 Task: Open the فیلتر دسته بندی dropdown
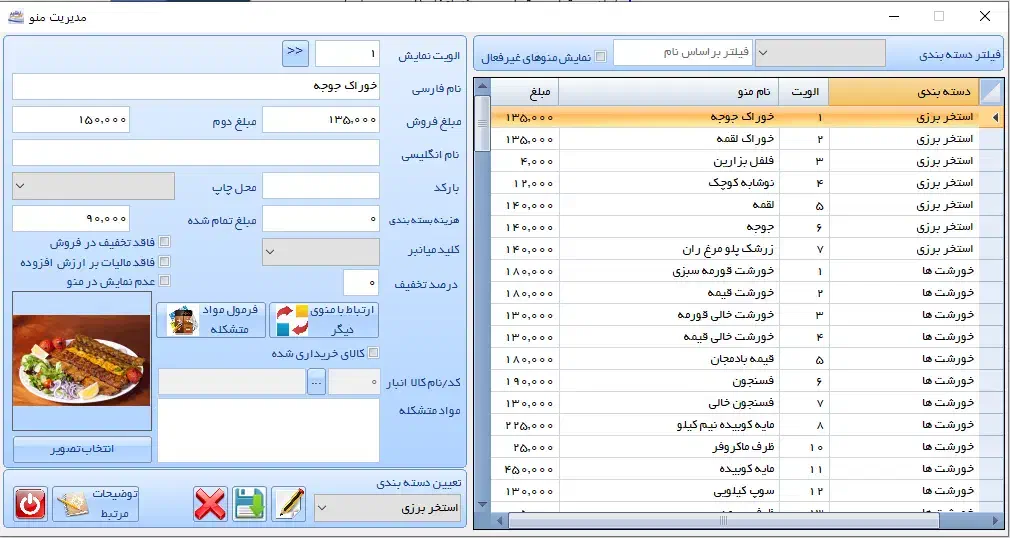(x=820, y=53)
